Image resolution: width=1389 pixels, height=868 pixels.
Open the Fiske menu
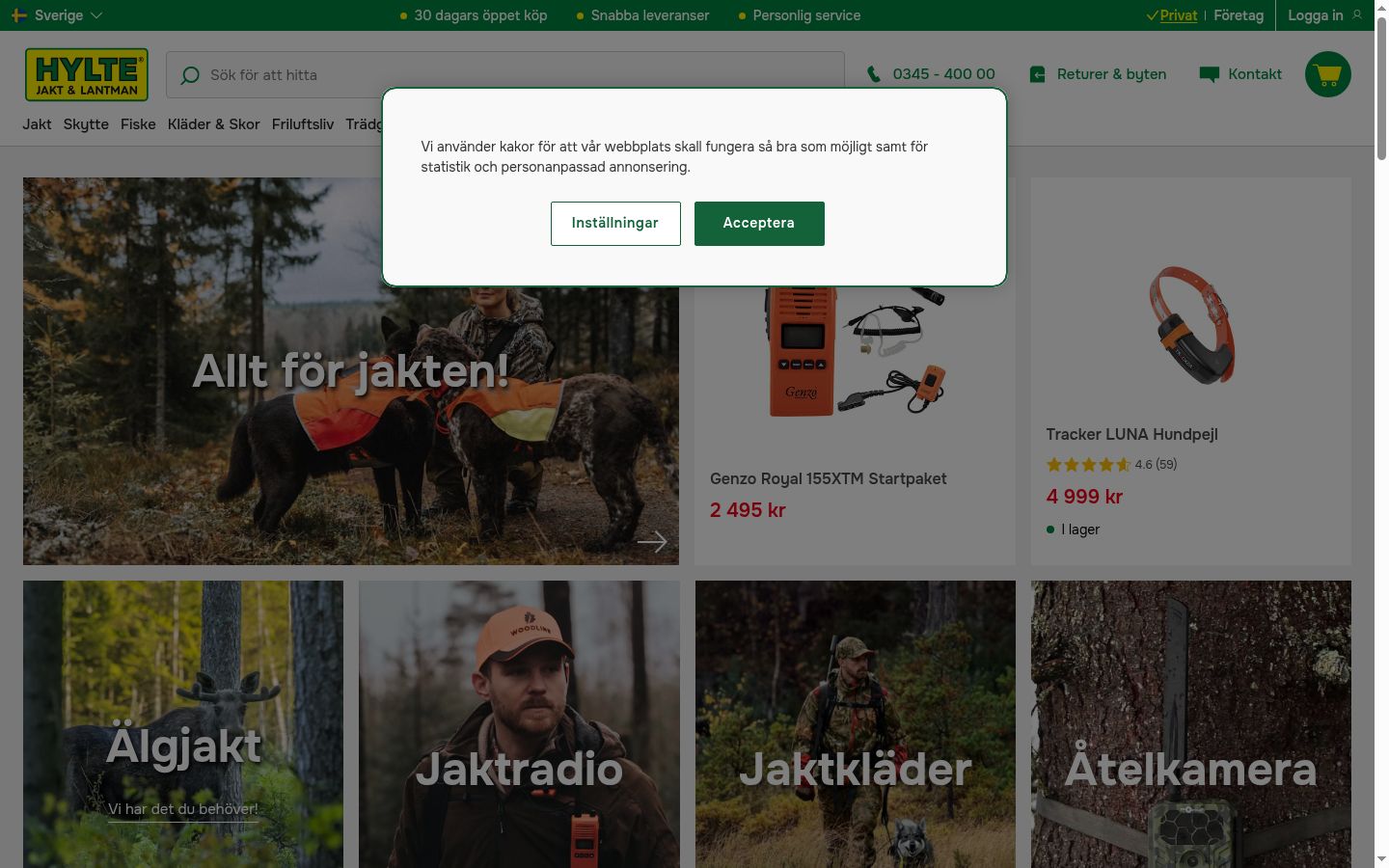[138, 124]
